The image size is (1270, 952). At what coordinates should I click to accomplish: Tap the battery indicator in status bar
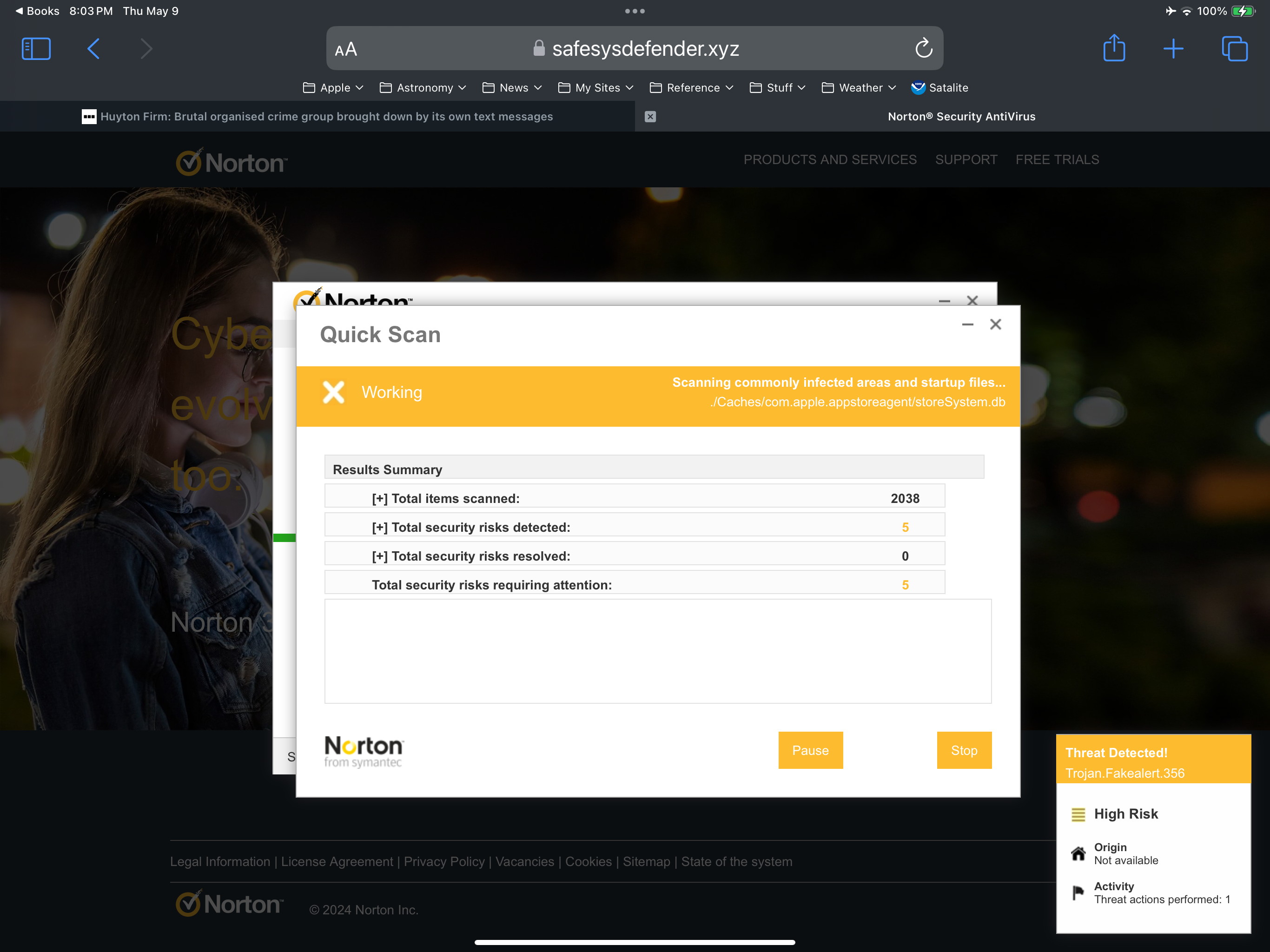coord(1243,11)
